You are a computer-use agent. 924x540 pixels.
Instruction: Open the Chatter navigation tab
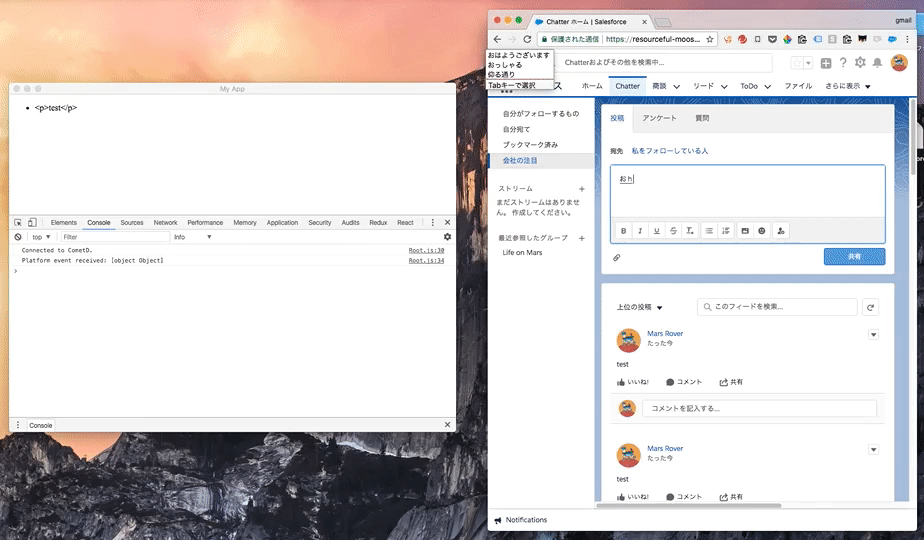627,86
